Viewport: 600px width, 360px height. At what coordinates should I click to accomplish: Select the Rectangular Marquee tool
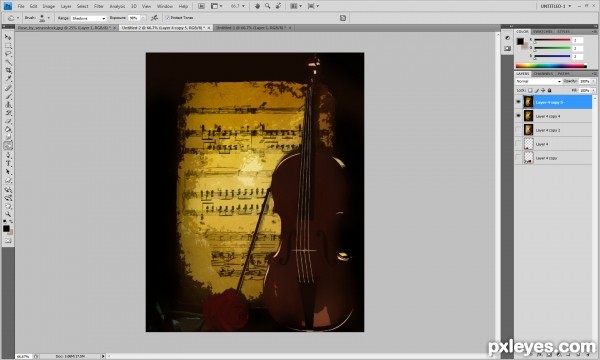coord(8,46)
